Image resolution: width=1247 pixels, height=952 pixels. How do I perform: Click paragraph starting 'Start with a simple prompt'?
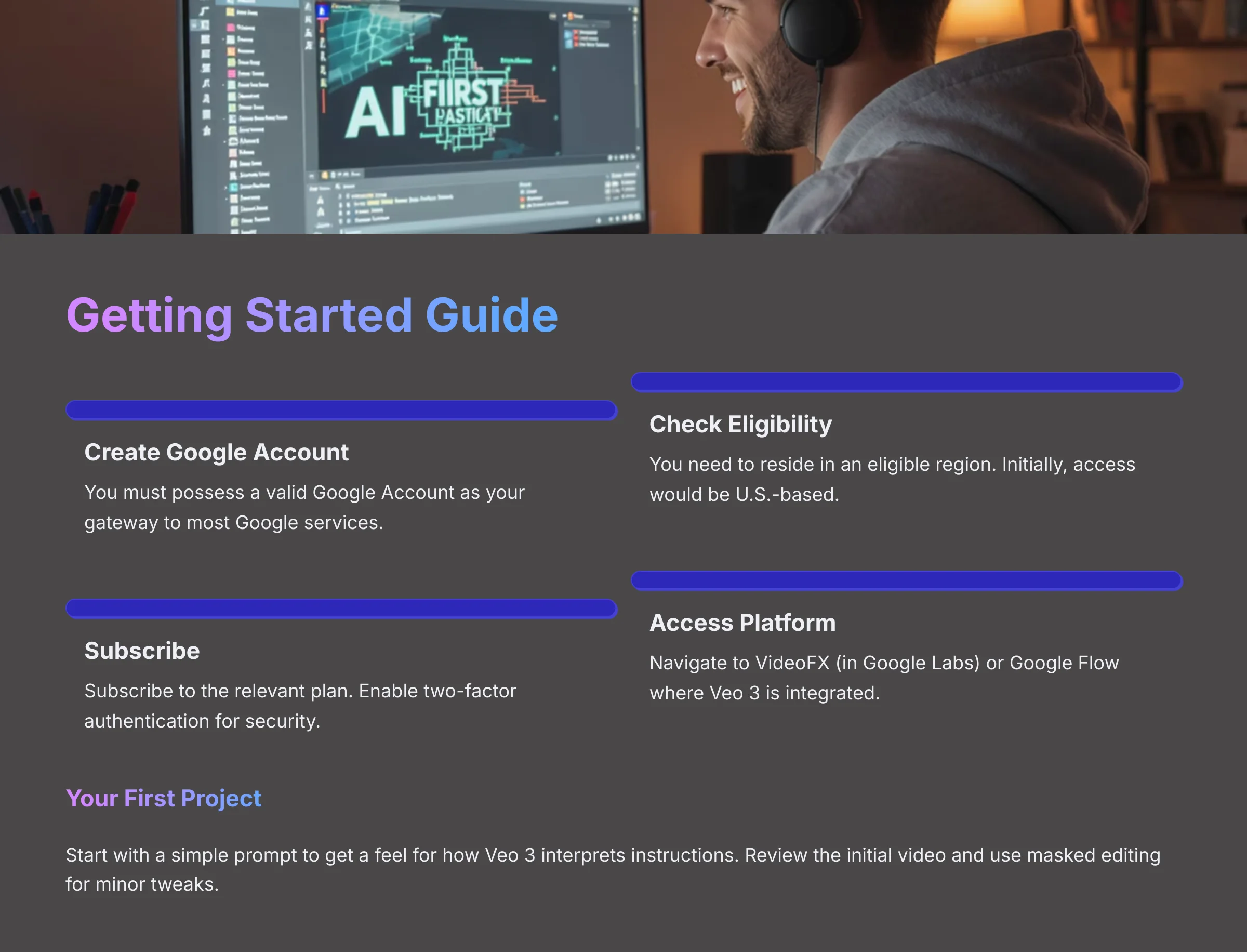click(613, 869)
